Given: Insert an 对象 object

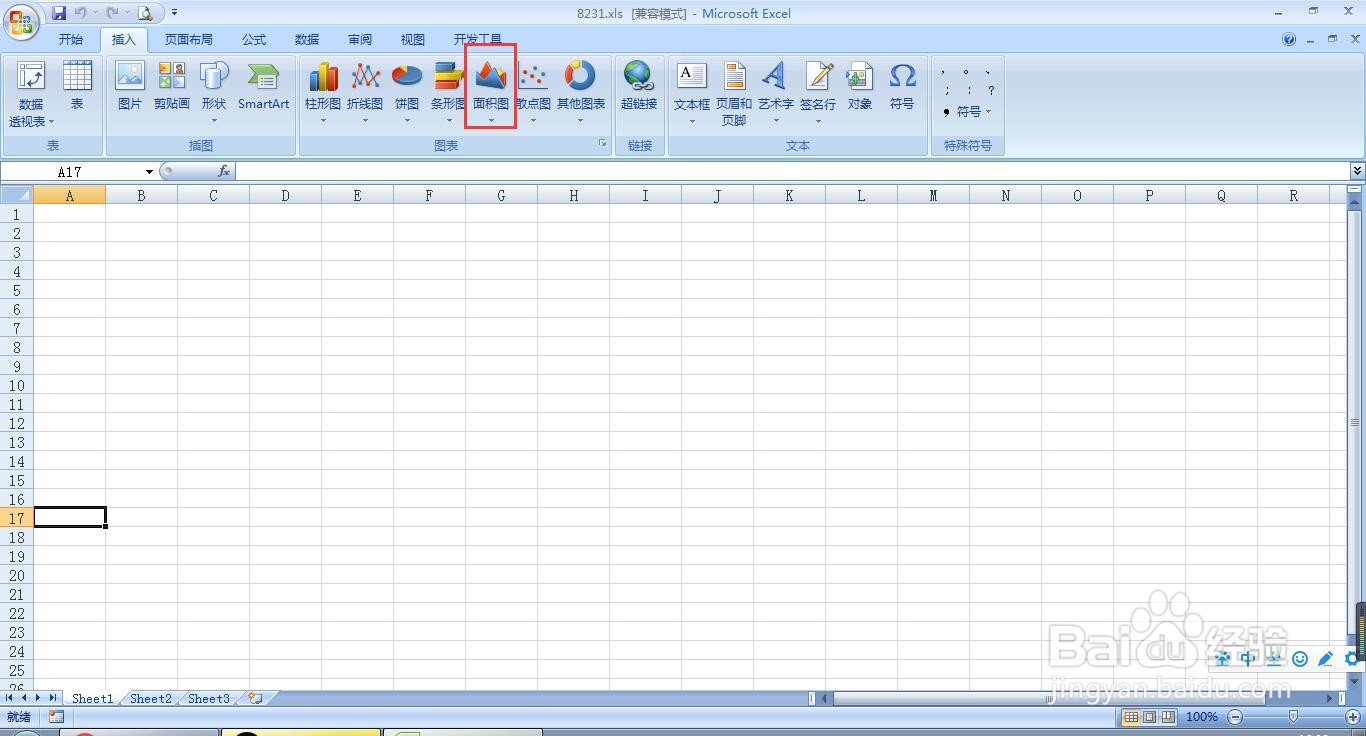Looking at the screenshot, I should tap(860, 86).
